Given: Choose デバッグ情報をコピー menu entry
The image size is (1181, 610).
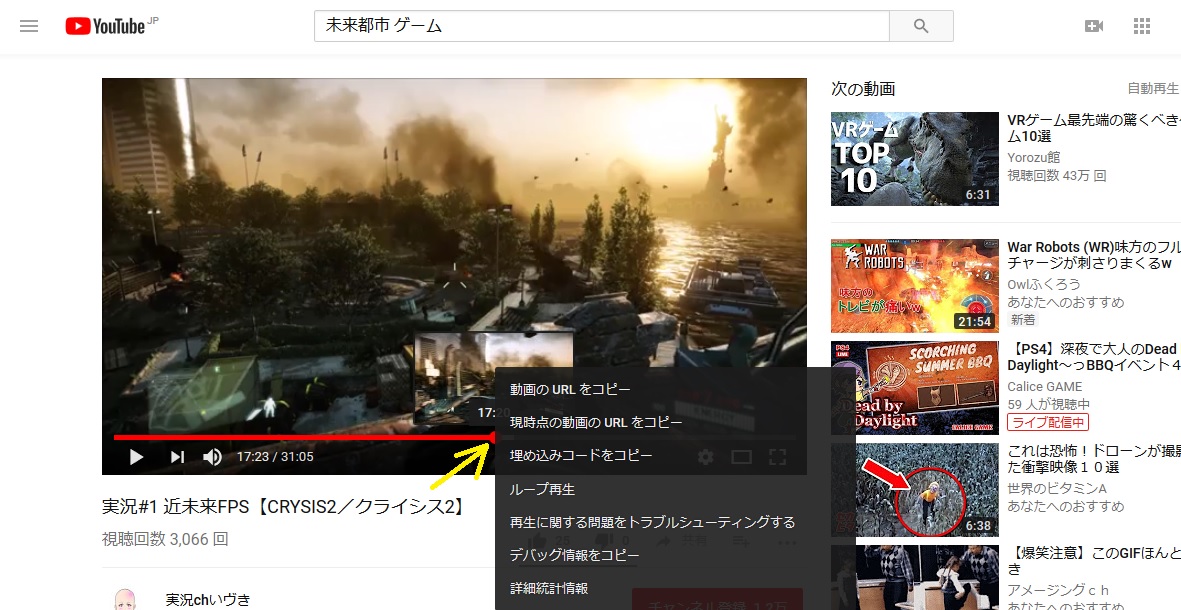Looking at the screenshot, I should pos(575,555).
